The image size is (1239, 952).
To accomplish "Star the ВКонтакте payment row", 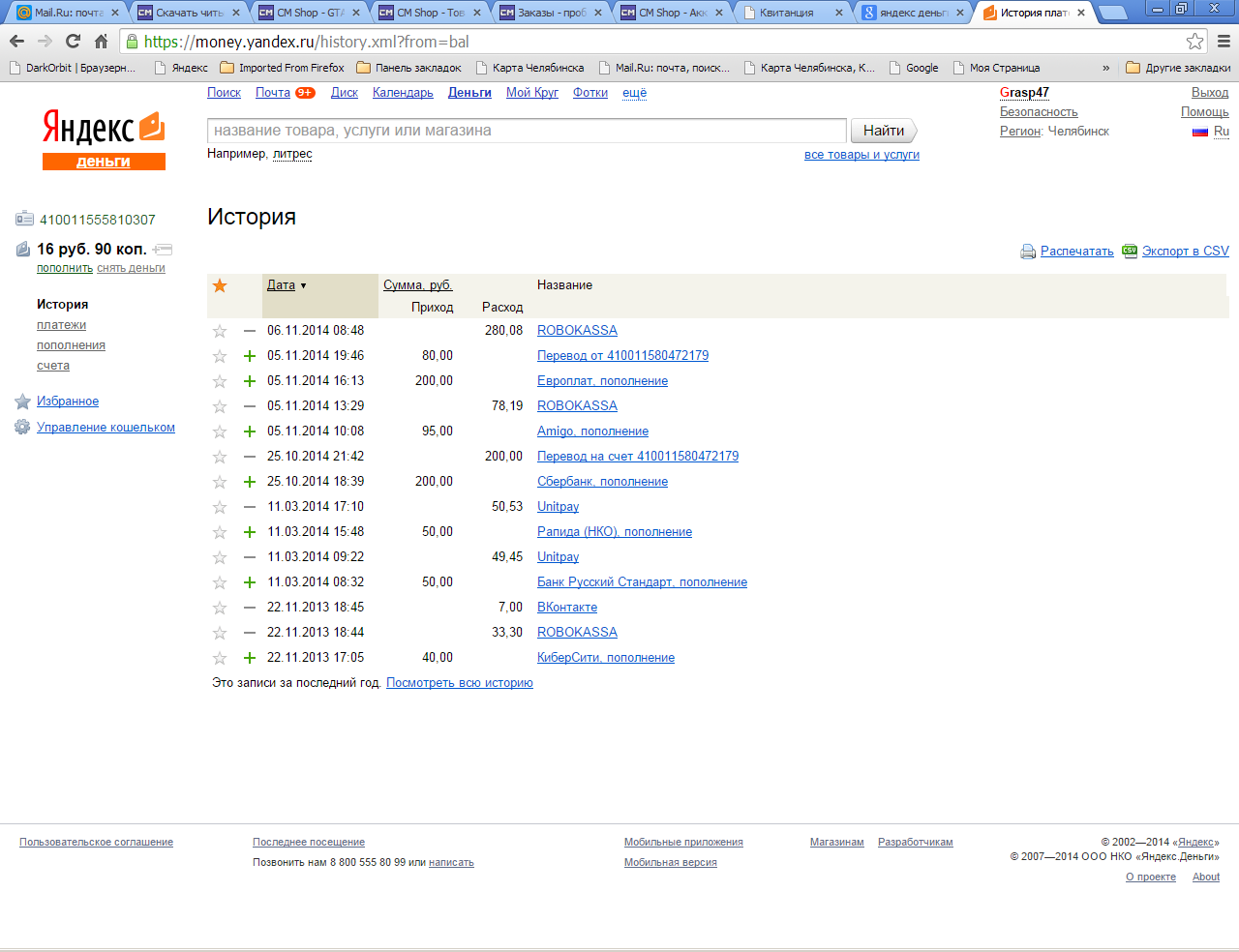I will [x=220, y=608].
